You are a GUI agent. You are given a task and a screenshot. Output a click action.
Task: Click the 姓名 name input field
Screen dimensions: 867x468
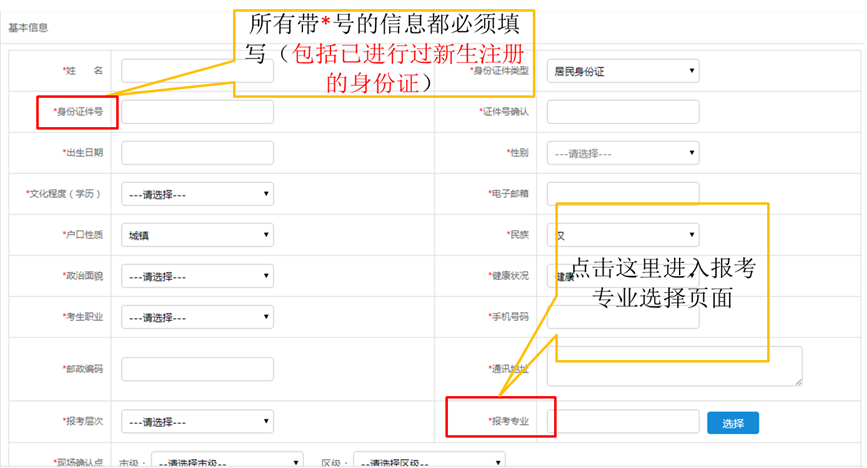click(x=177, y=71)
